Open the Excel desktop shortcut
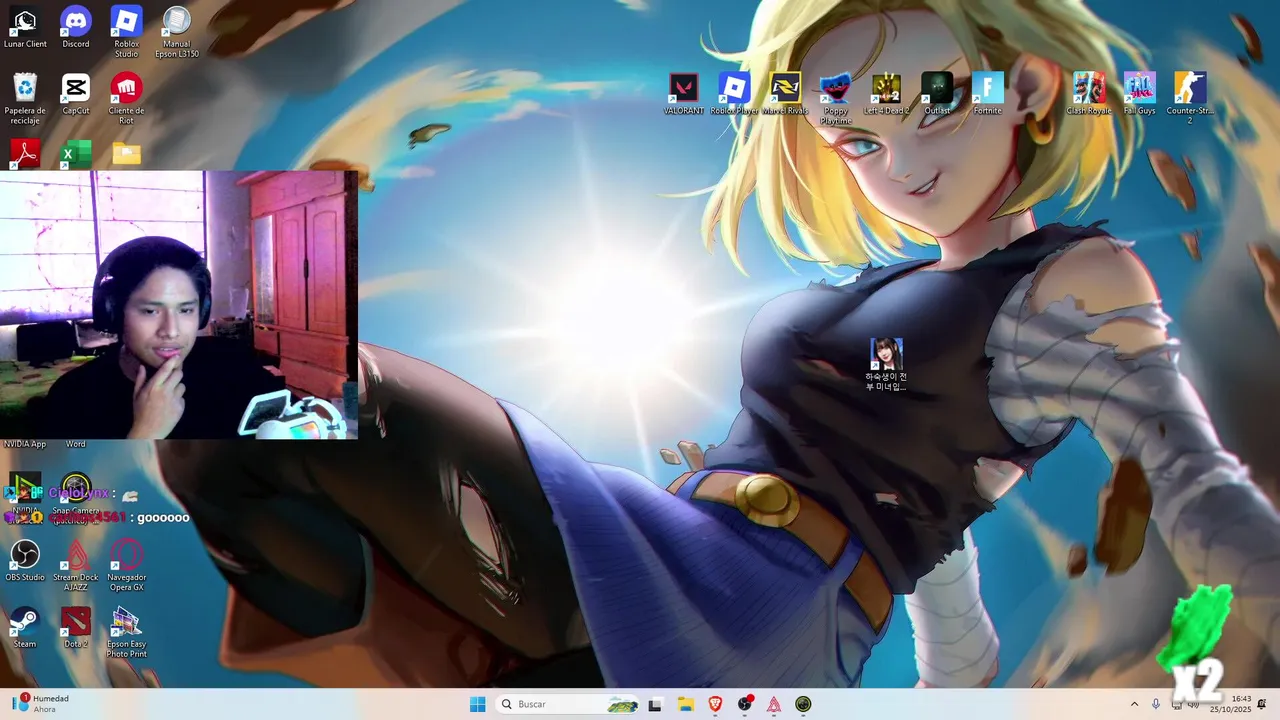1280x720 pixels. (76, 154)
